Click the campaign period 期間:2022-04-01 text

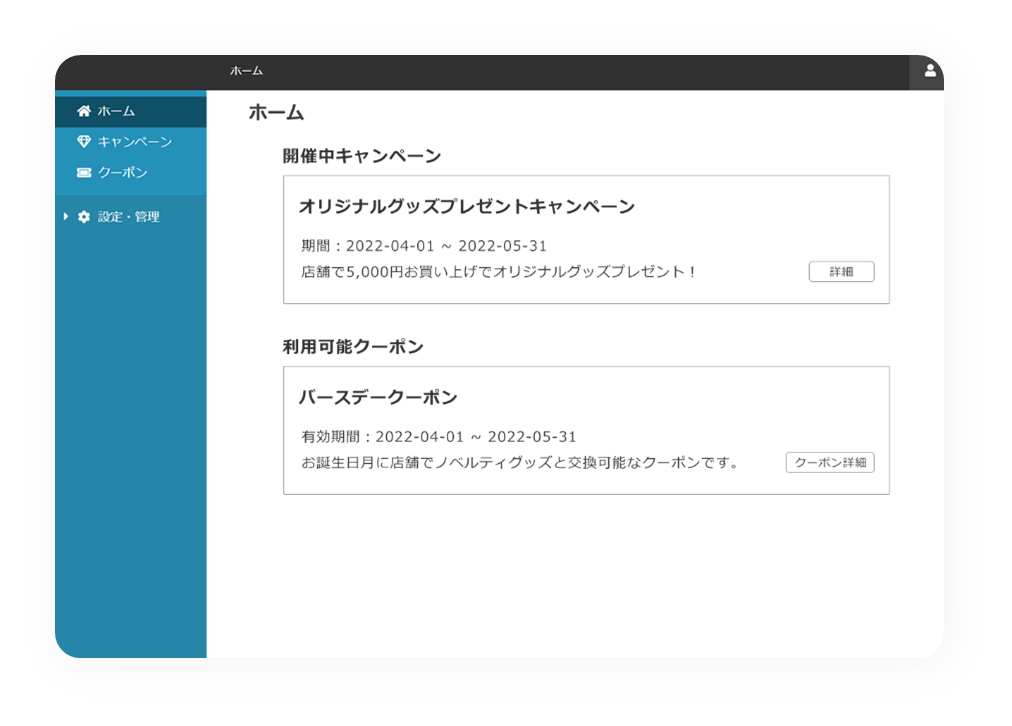pos(424,246)
